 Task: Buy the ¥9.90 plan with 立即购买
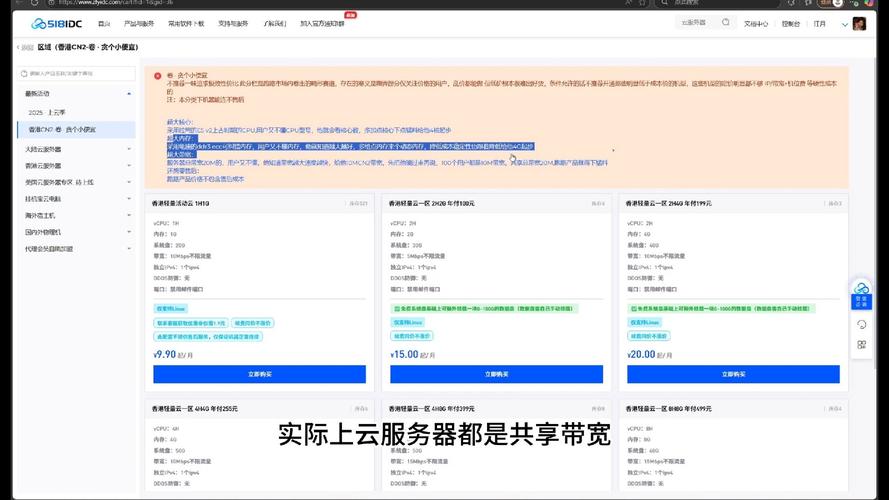click(259, 374)
